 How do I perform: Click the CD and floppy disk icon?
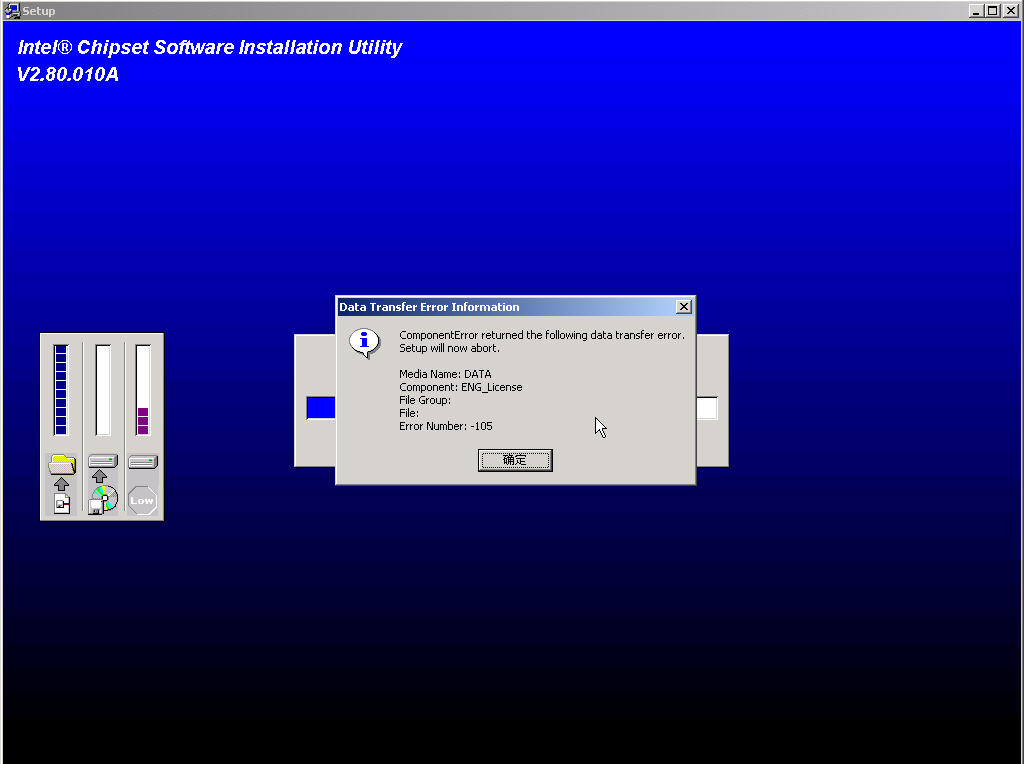[x=103, y=500]
